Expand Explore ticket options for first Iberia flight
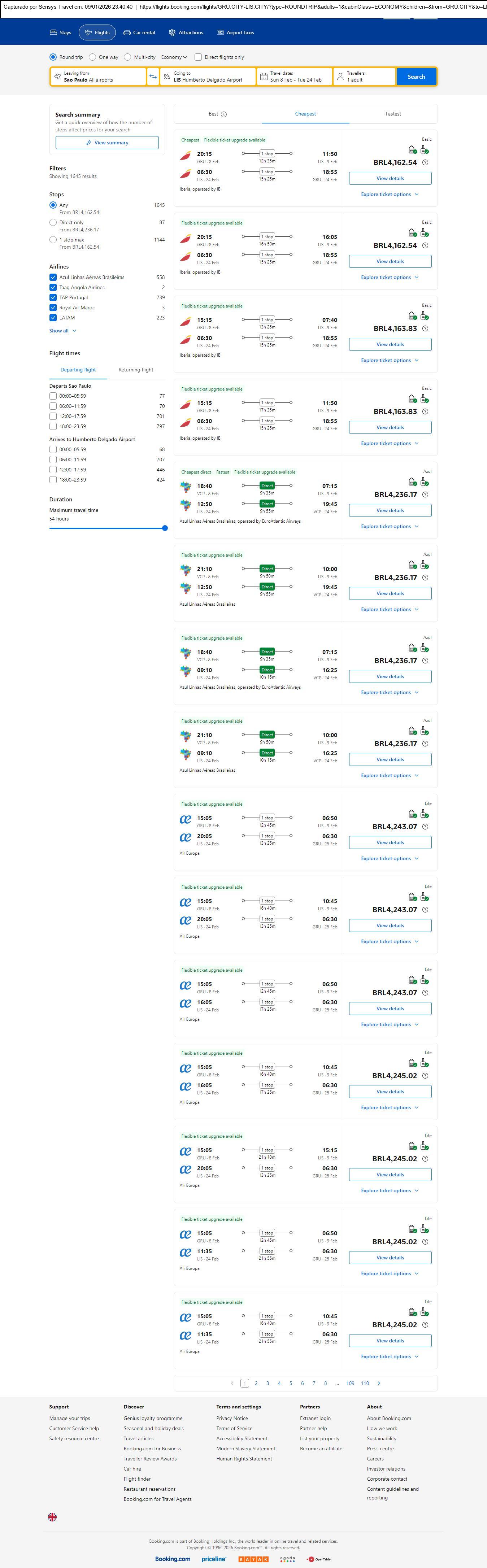 coord(390,194)
